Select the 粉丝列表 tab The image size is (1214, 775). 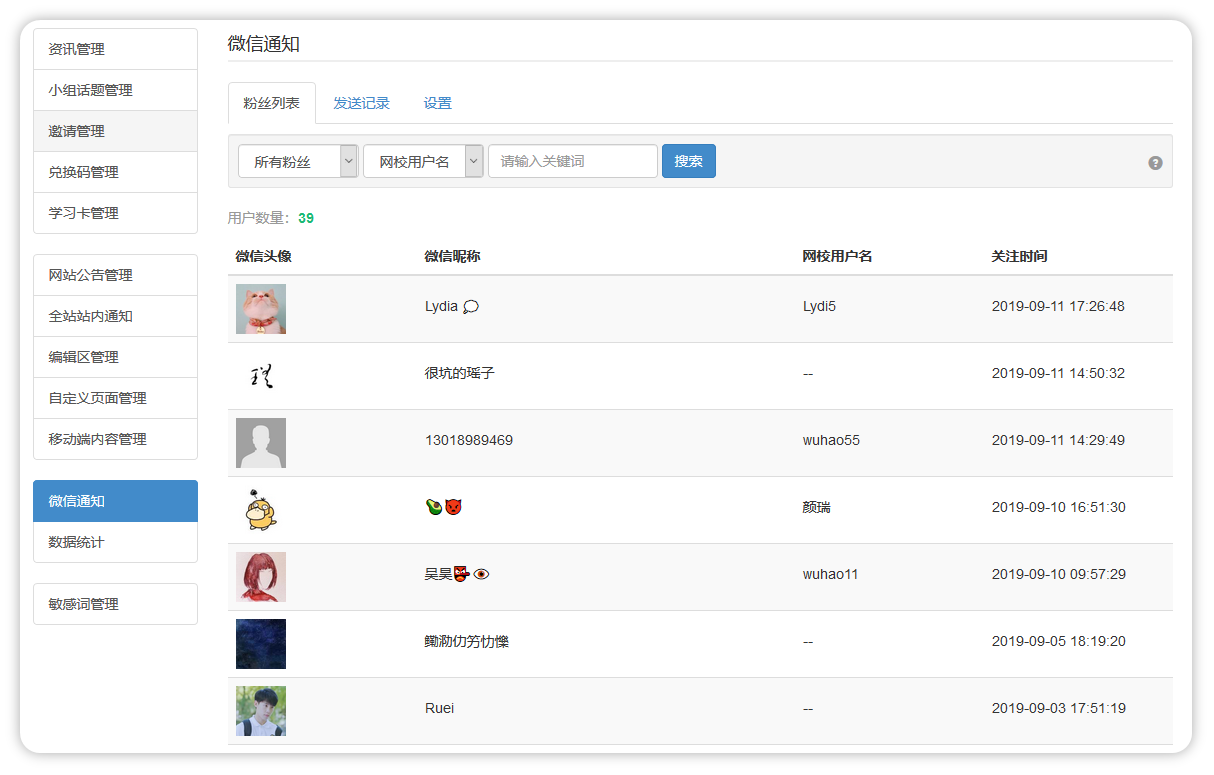272,103
